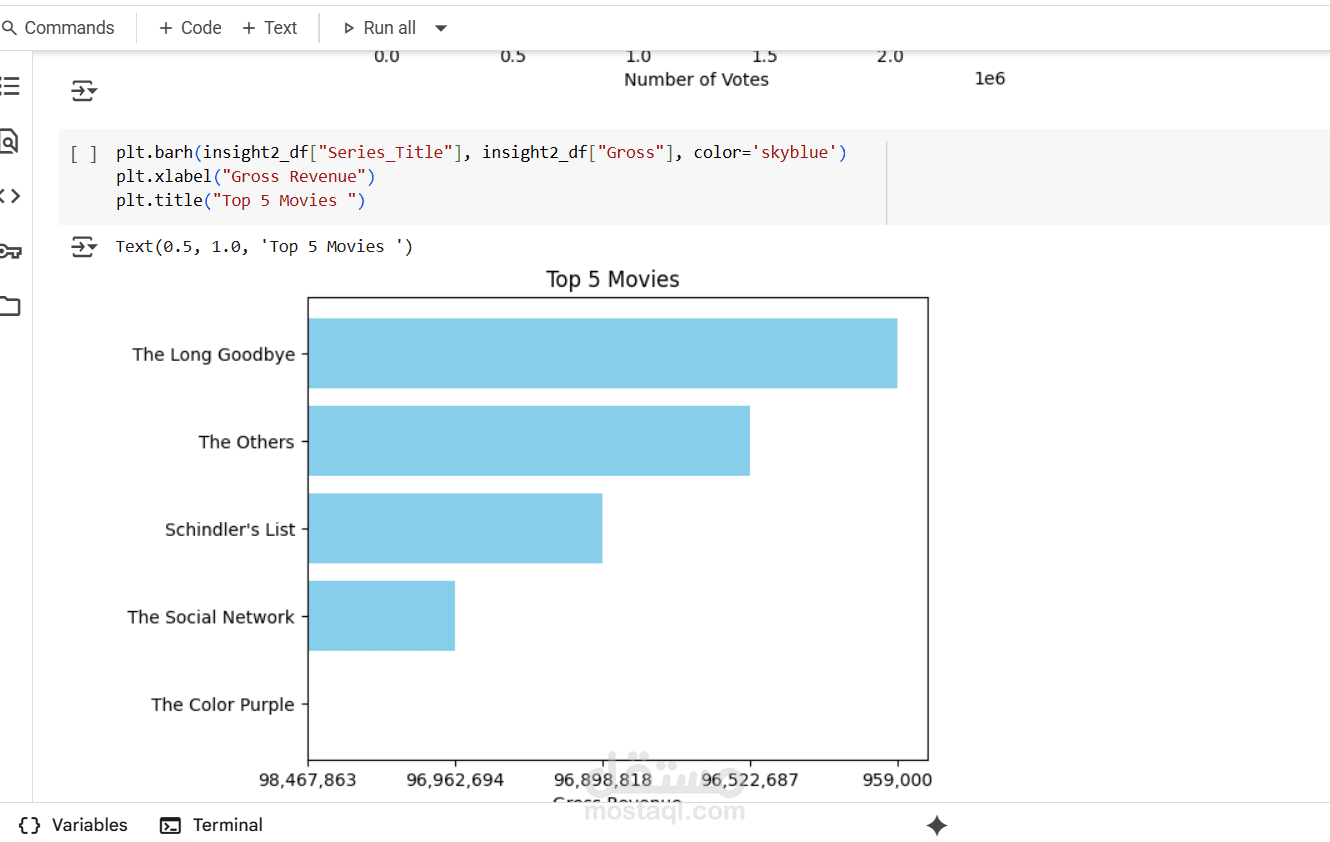
Task: Launch the Gemini sparkle assistant
Action: click(x=937, y=825)
